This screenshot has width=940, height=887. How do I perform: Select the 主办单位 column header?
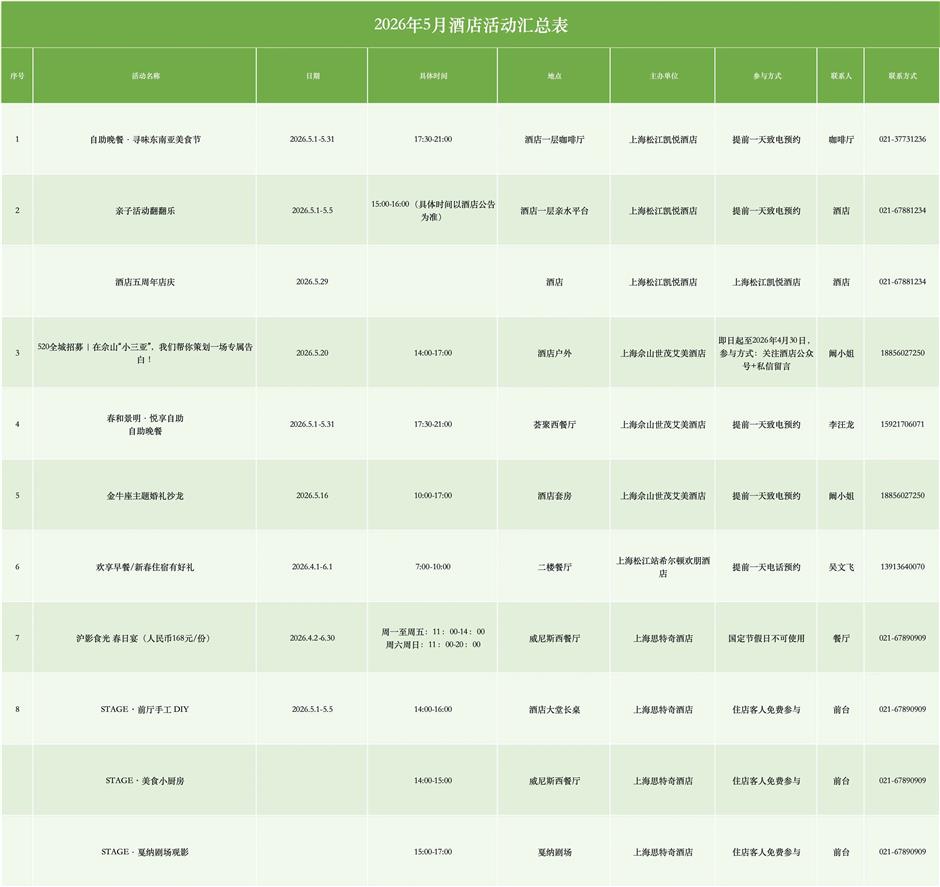click(662, 76)
